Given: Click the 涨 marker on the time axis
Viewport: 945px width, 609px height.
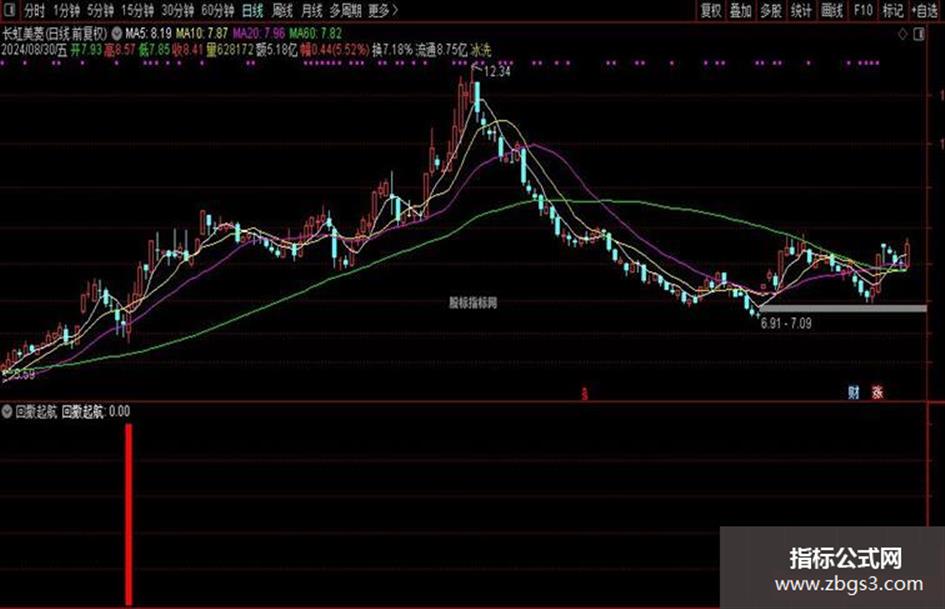Looking at the screenshot, I should pos(877,393).
